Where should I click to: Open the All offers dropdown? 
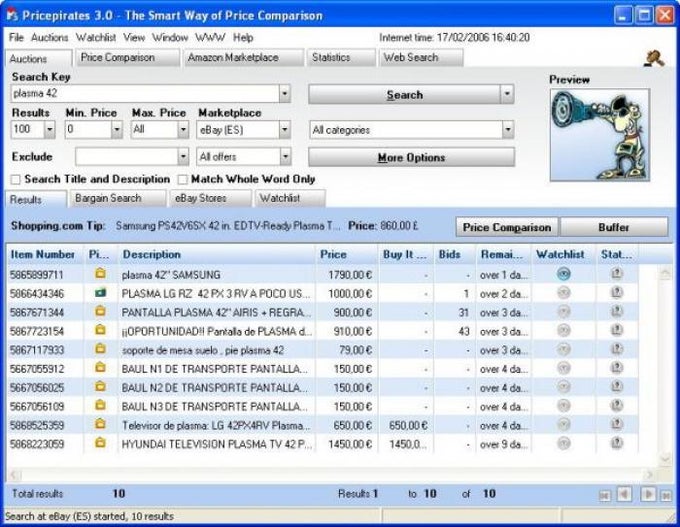(x=285, y=157)
